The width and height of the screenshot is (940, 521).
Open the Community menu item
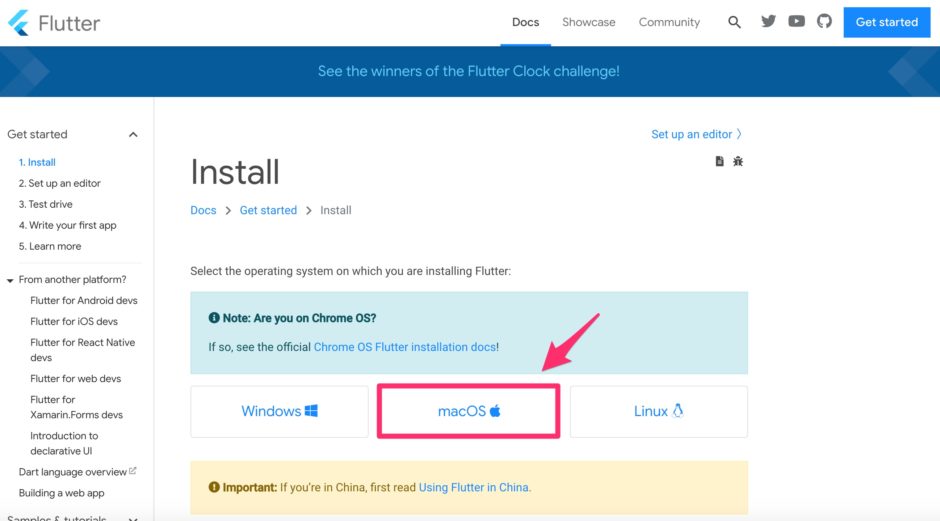click(x=669, y=22)
